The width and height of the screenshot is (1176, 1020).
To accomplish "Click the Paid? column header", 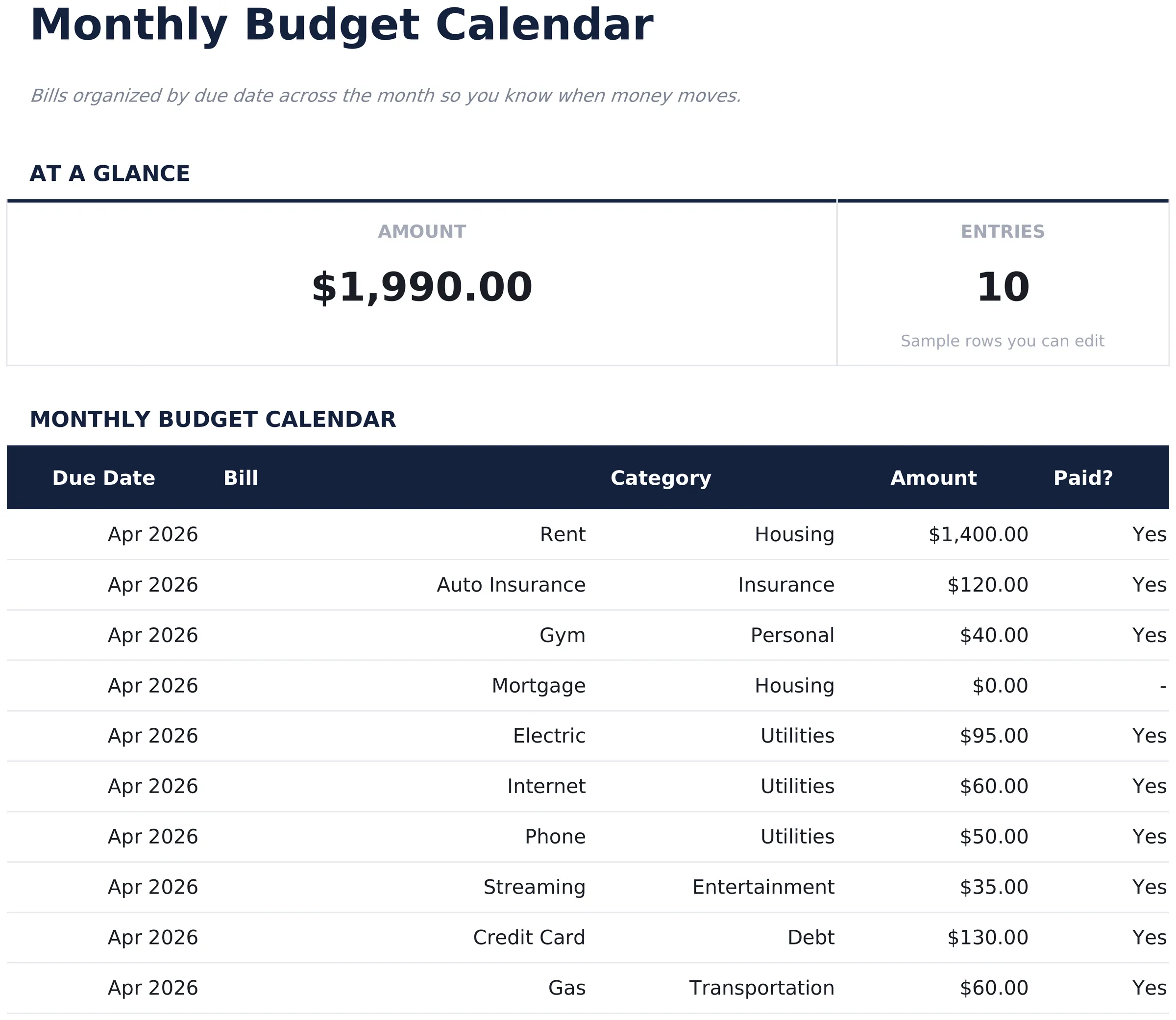I will [1083, 478].
